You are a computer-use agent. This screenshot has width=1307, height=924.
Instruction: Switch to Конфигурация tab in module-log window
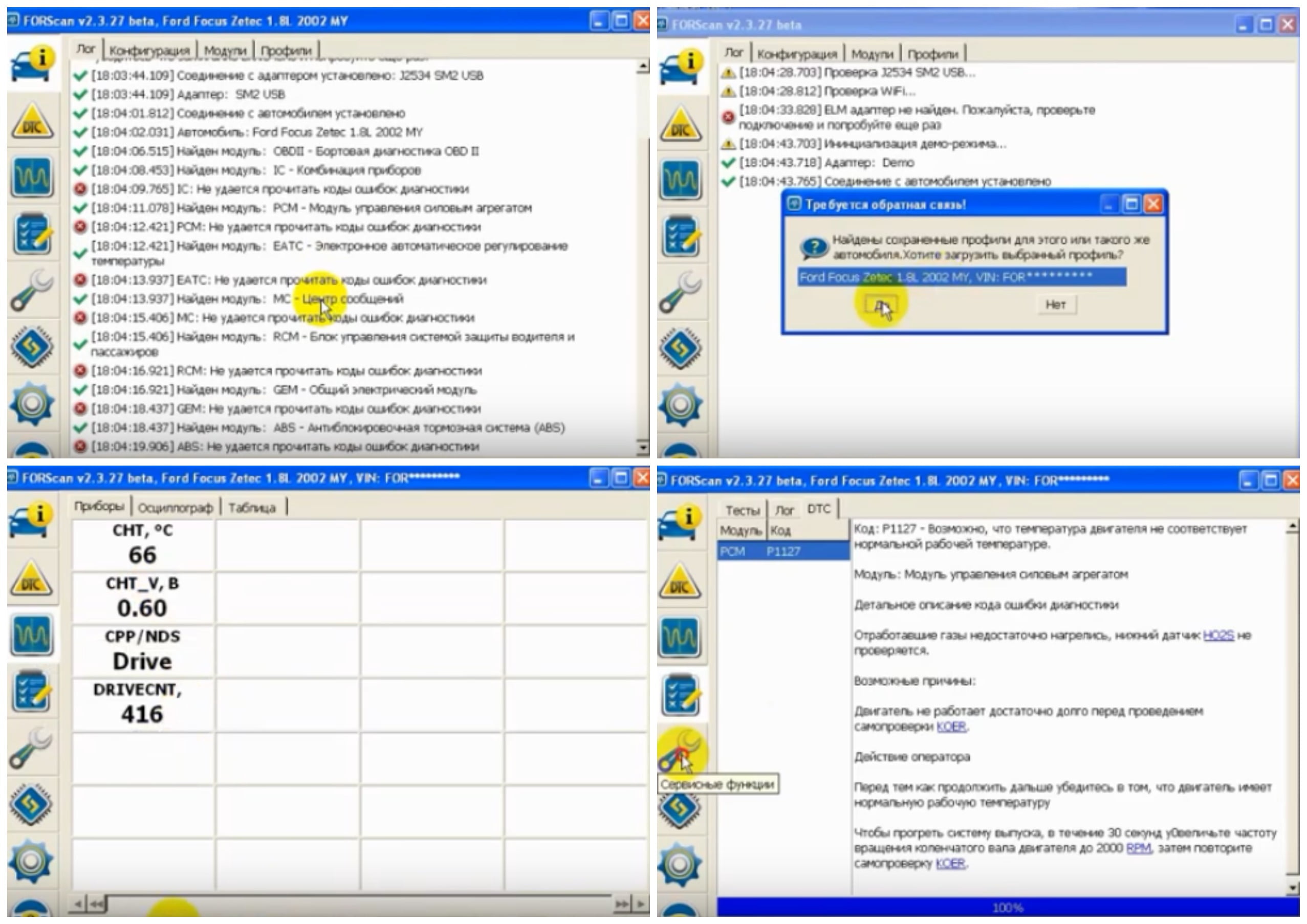tap(150, 50)
